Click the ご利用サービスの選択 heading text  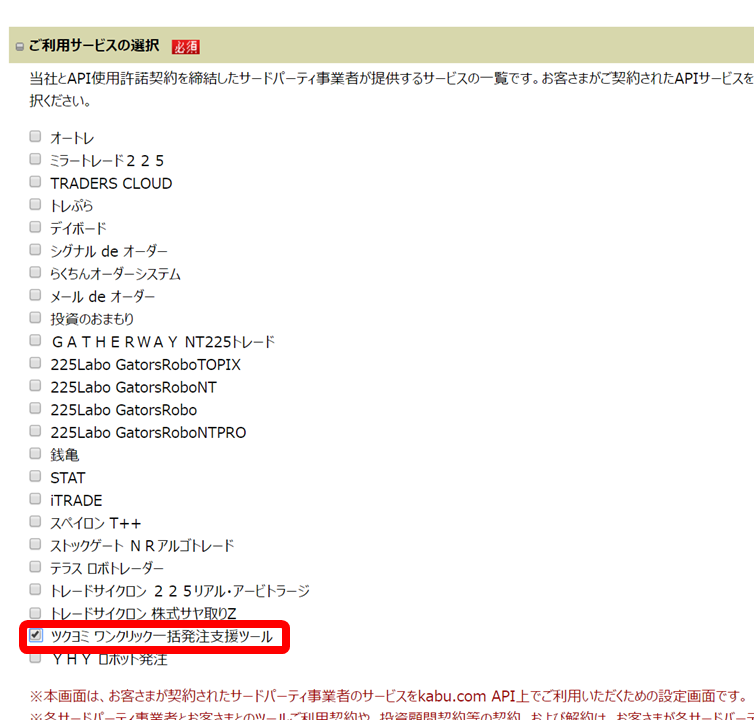point(94,46)
